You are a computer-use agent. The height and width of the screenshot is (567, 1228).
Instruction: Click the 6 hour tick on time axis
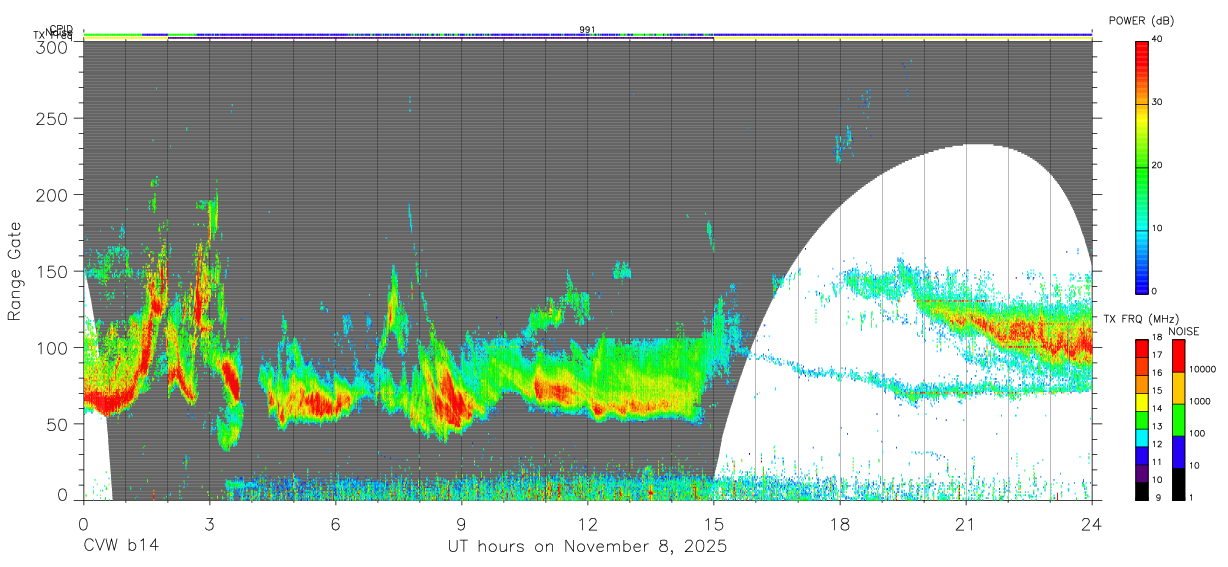(335, 523)
